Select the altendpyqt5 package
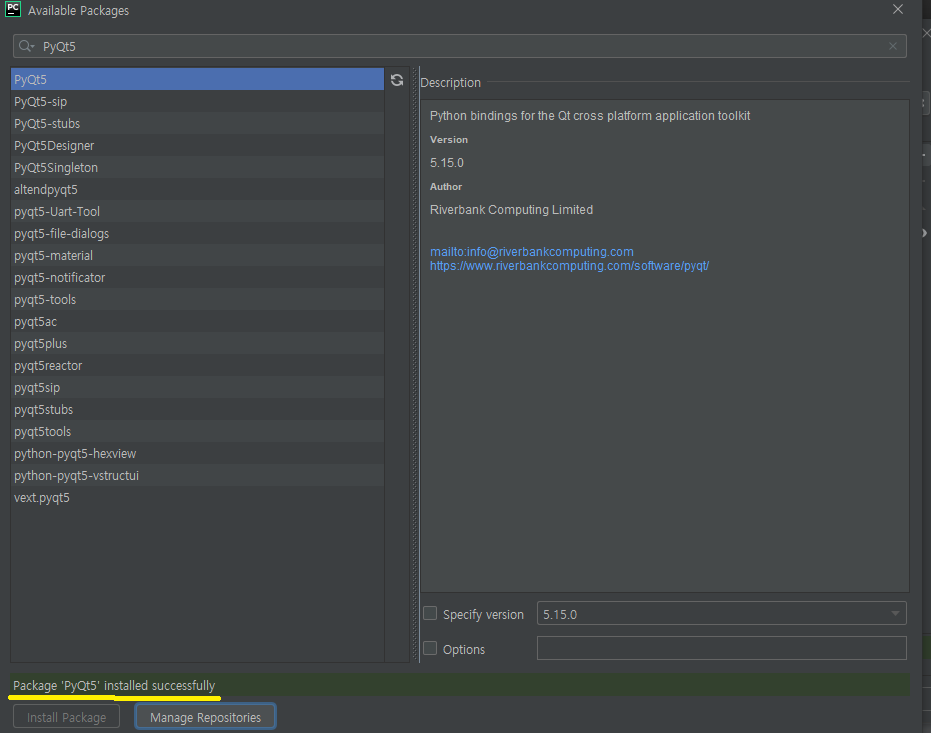931x733 pixels. (x=197, y=189)
